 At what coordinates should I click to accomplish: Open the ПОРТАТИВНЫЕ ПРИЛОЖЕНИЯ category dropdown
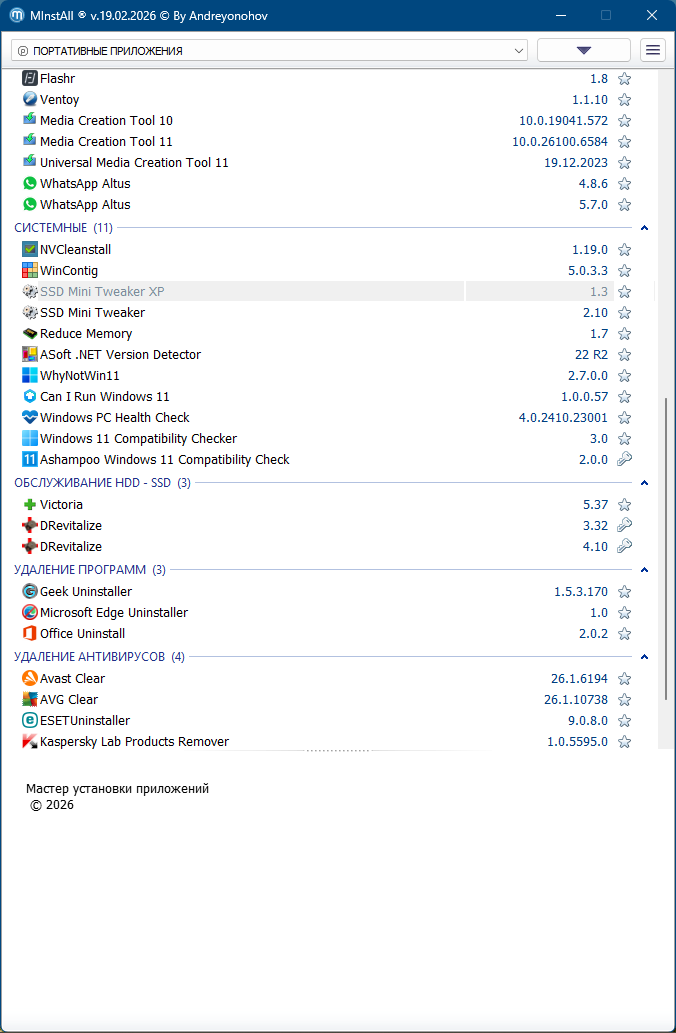(270, 50)
